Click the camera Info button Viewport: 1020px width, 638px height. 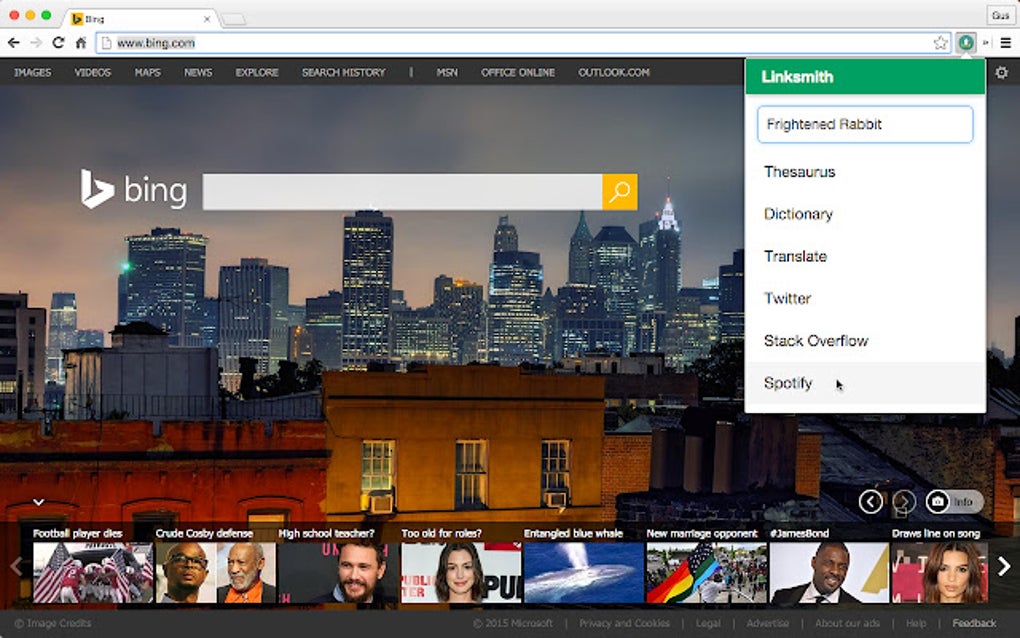[x=954, y=501]
